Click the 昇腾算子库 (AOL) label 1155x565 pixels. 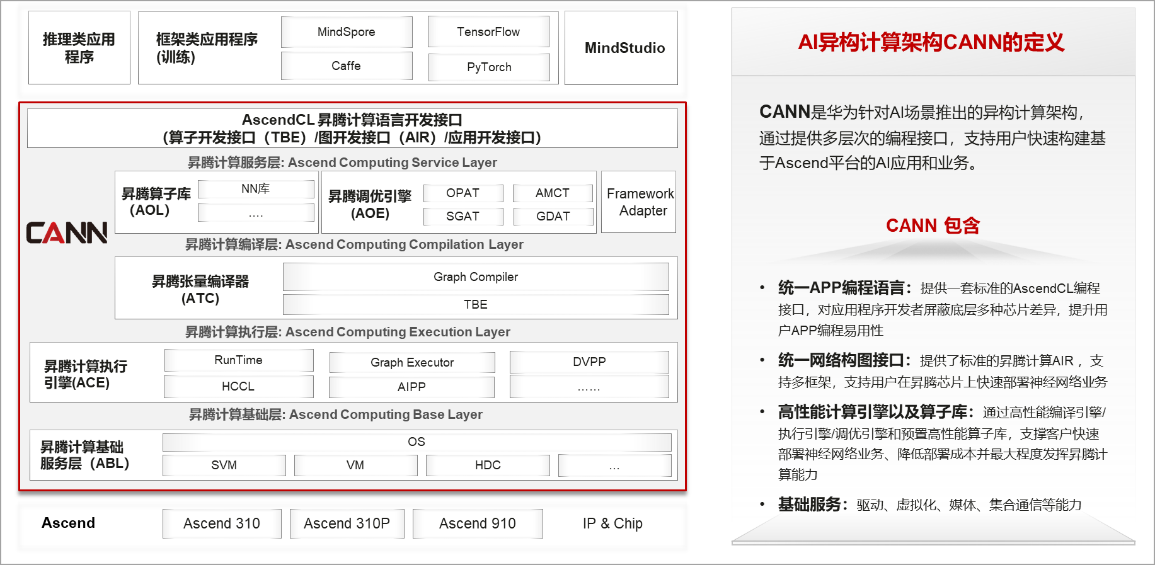pos(155,202)
